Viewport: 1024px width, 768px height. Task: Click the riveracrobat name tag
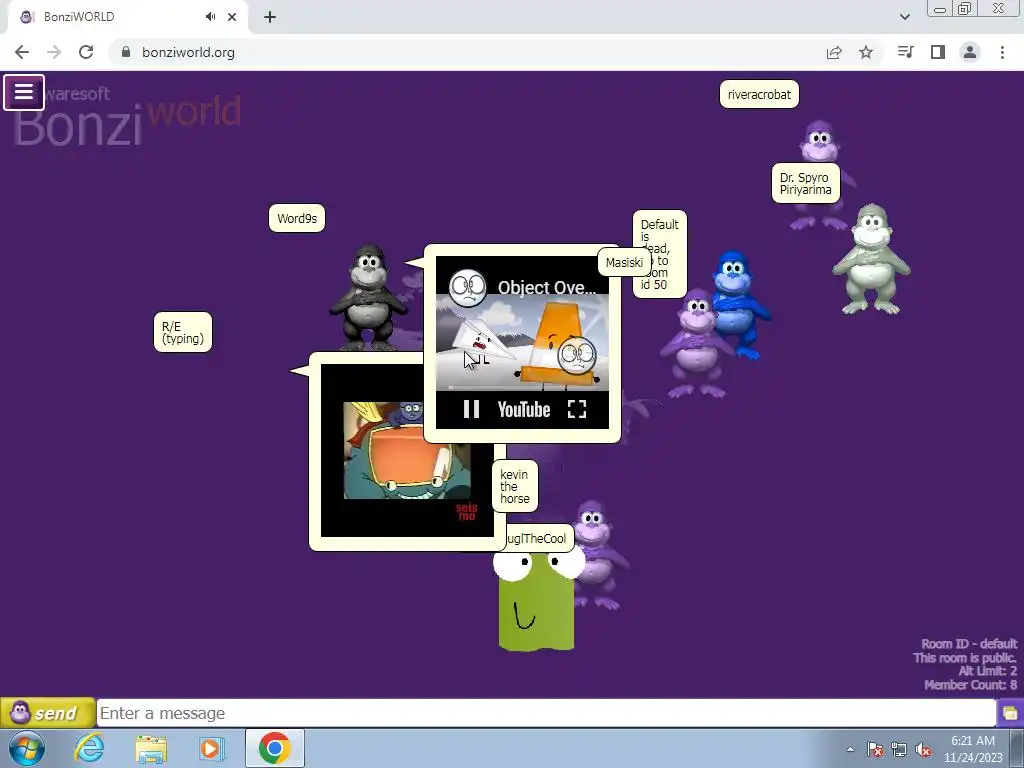[x=759, y=94]
